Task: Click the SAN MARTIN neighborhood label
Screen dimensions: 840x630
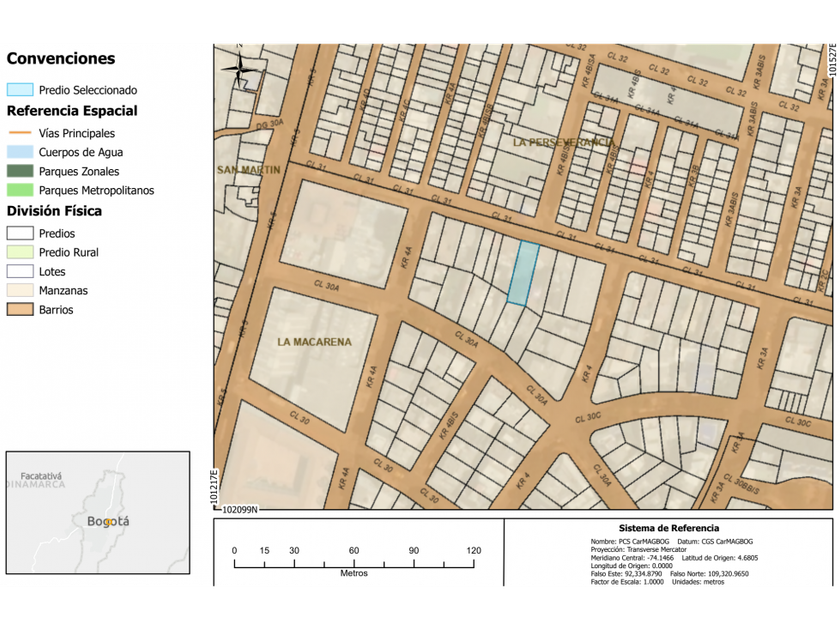Action: [249, 170]
